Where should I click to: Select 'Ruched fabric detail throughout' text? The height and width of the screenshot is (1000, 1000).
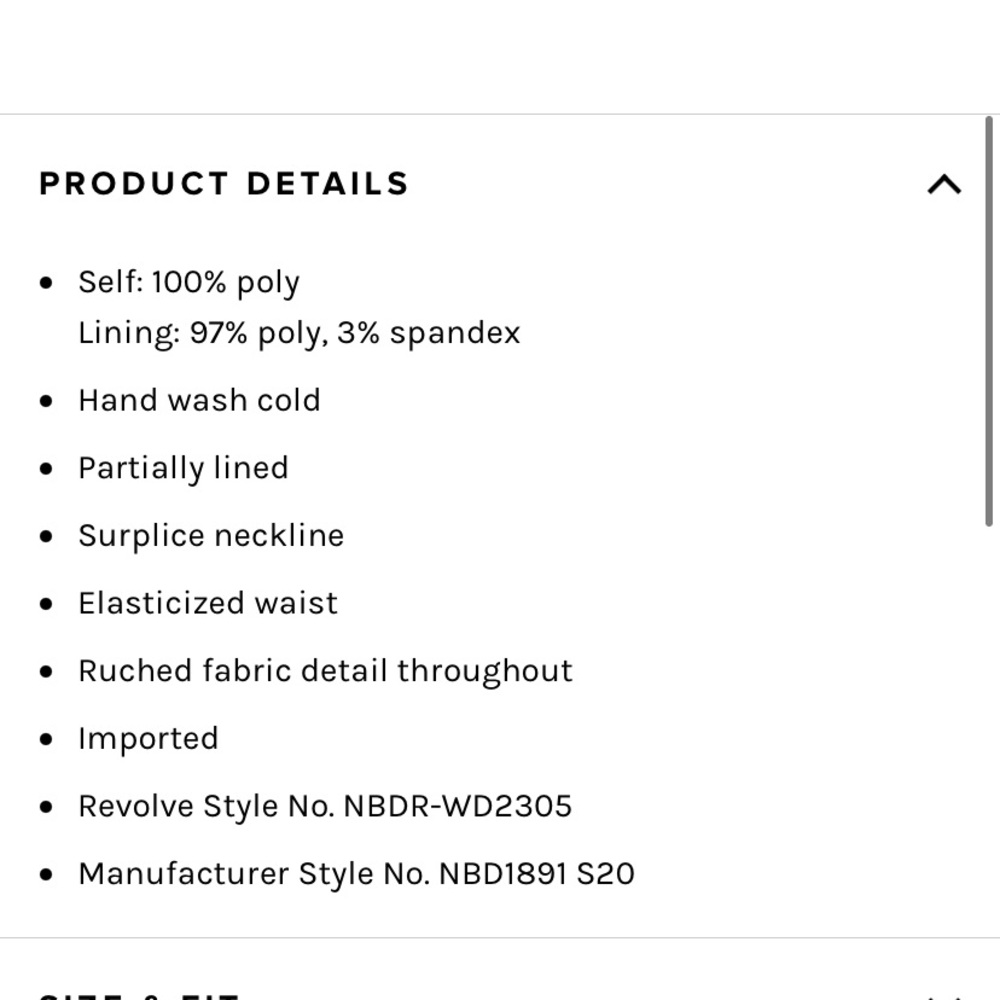[325, 671]
